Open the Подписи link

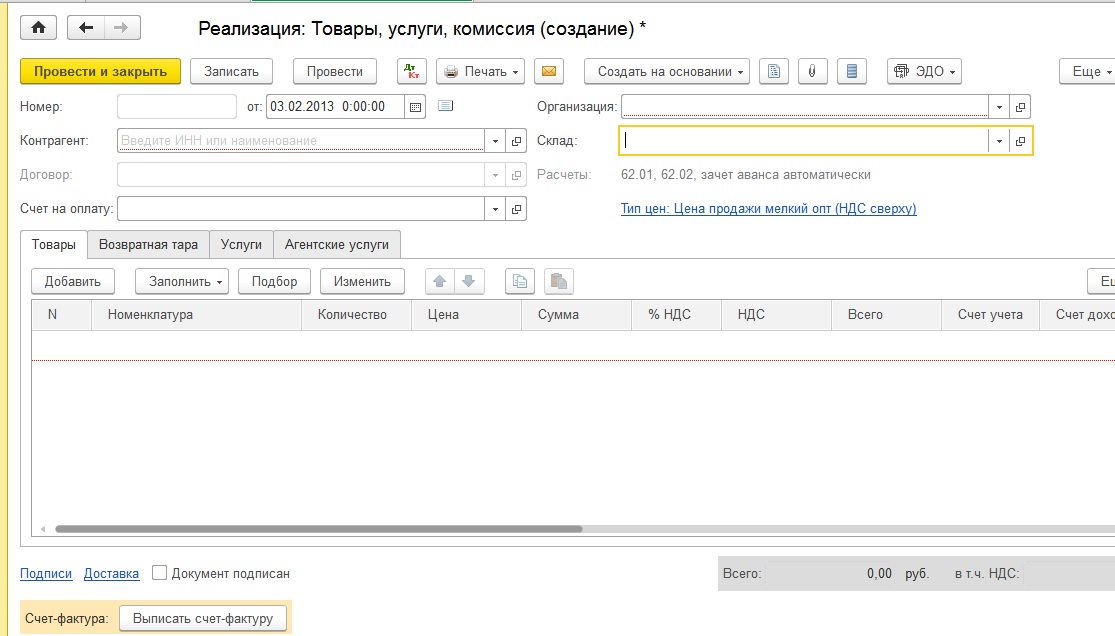[46, 573]
